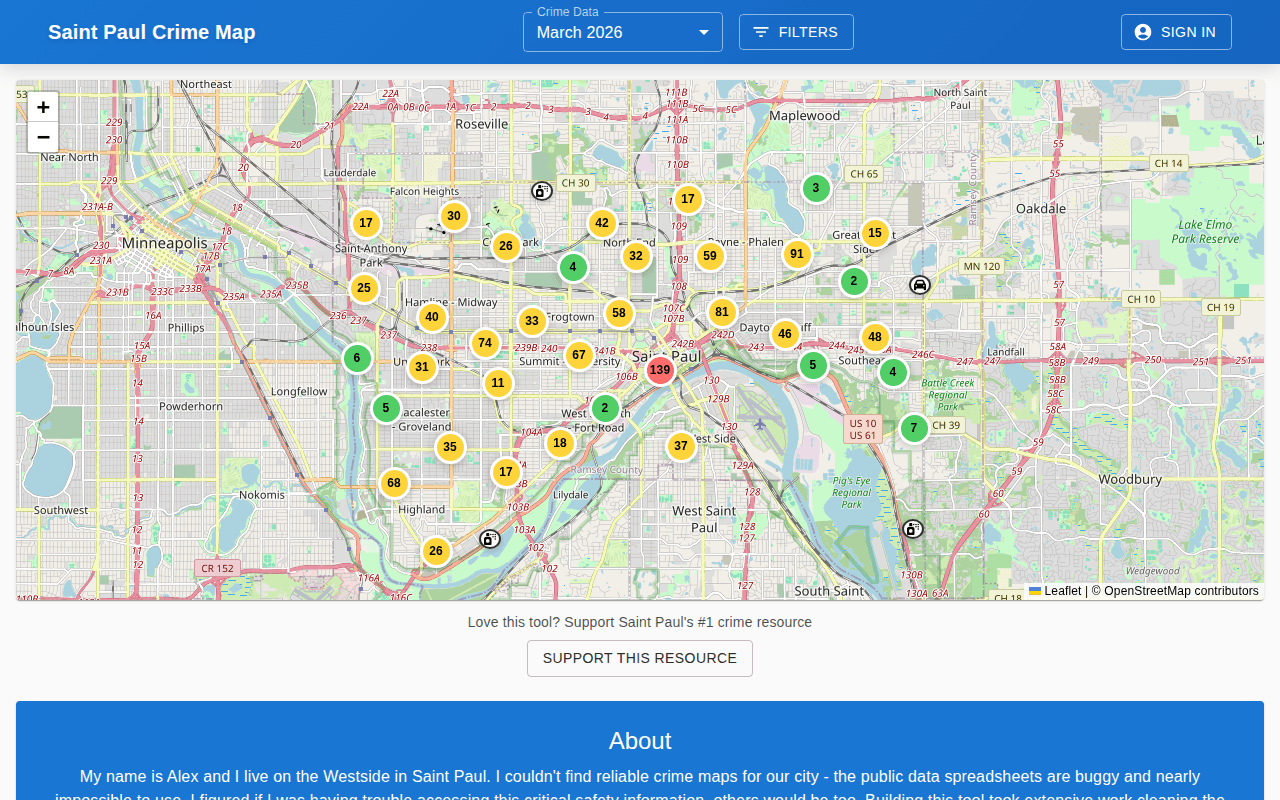Click the account icon in the Sign In button
Screen dimensions: 1280x800
[1142, 31]
